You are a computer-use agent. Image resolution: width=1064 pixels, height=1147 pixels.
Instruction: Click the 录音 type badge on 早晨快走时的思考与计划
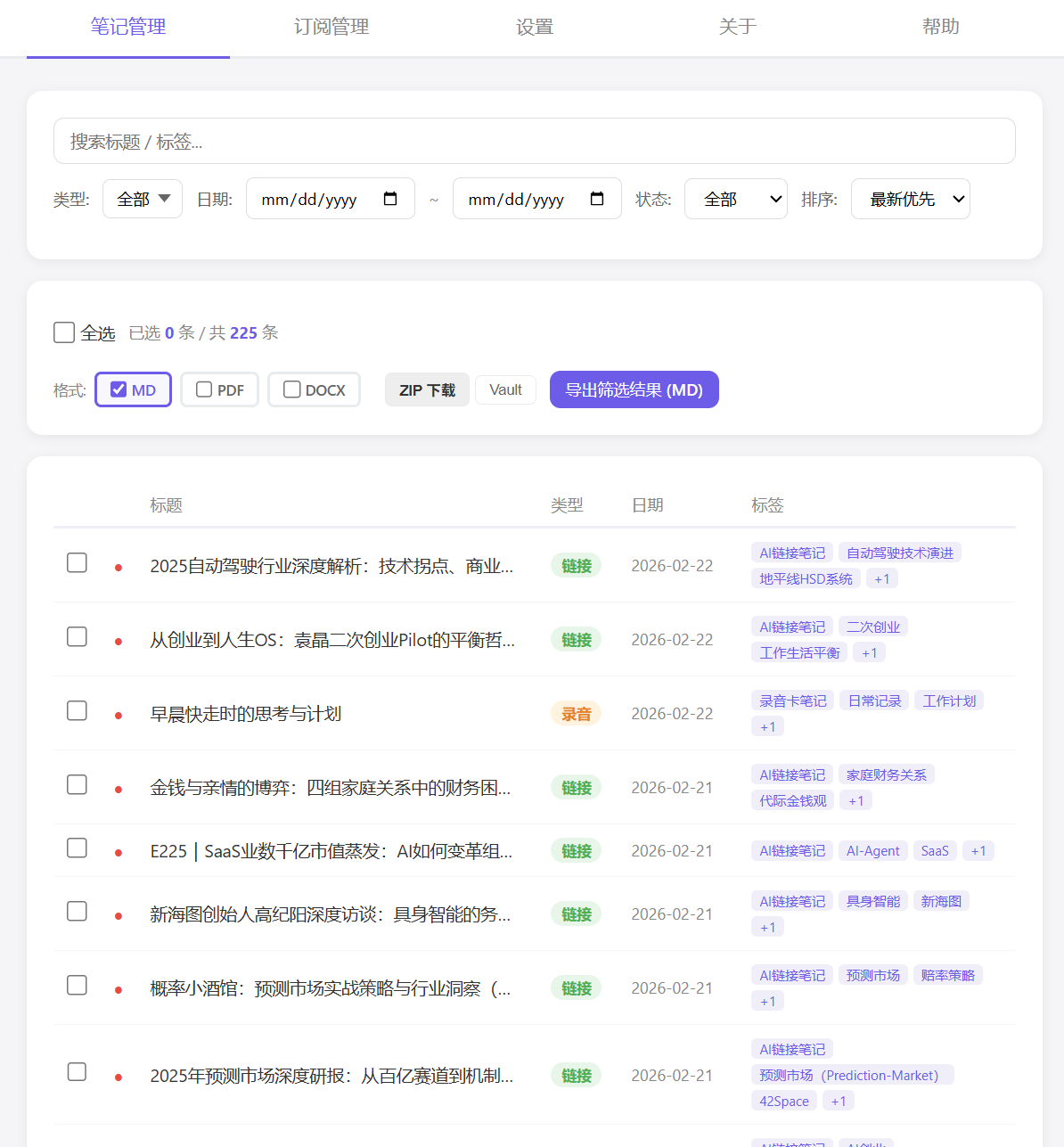pyautogui.click(x=576, y=713)
